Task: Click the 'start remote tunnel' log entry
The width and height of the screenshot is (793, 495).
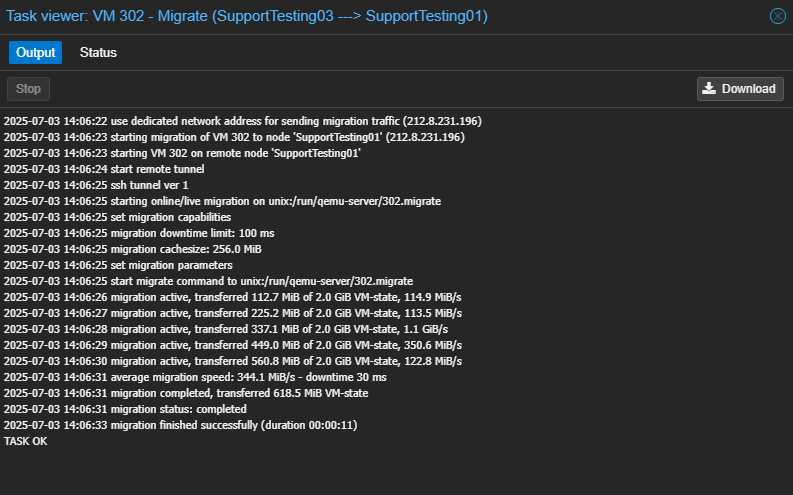Action: (x=104, y=169)
